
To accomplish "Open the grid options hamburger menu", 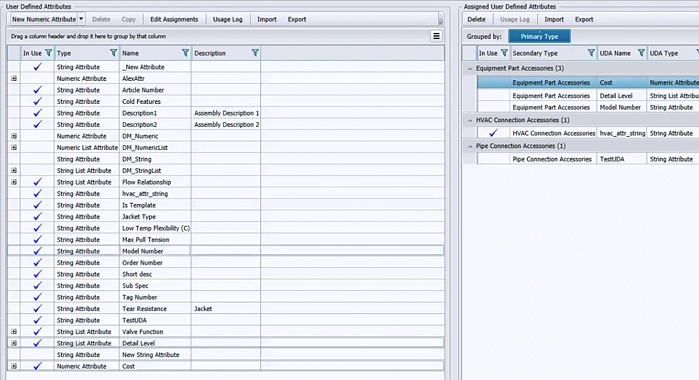I will coord(436,36).
